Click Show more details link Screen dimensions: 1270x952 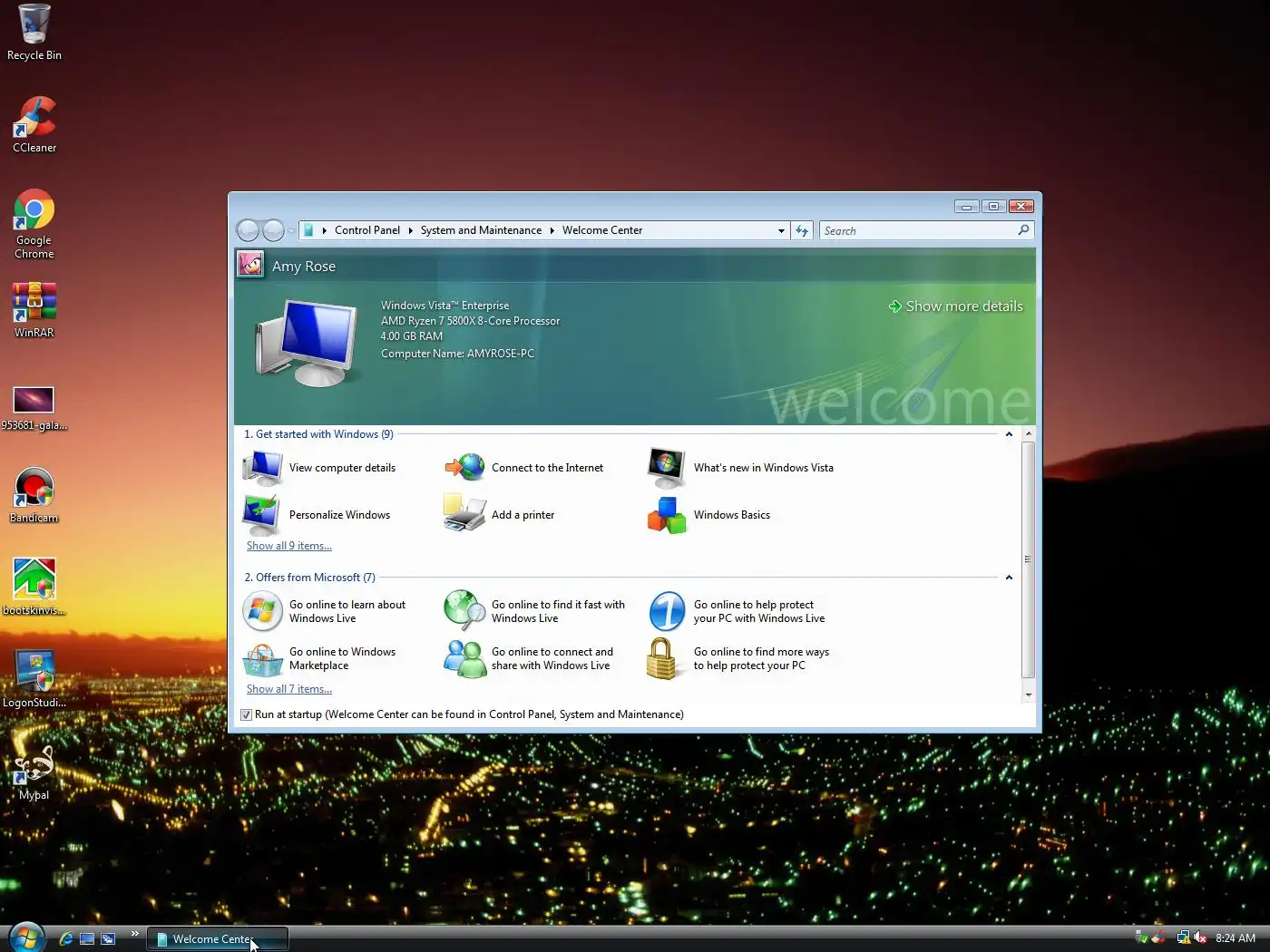955,306
